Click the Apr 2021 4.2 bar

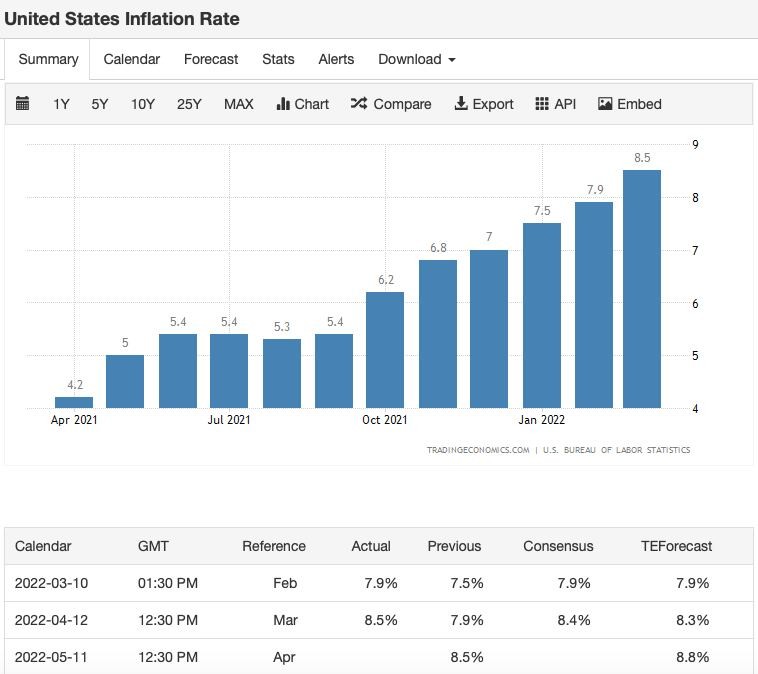click(74, 402)
